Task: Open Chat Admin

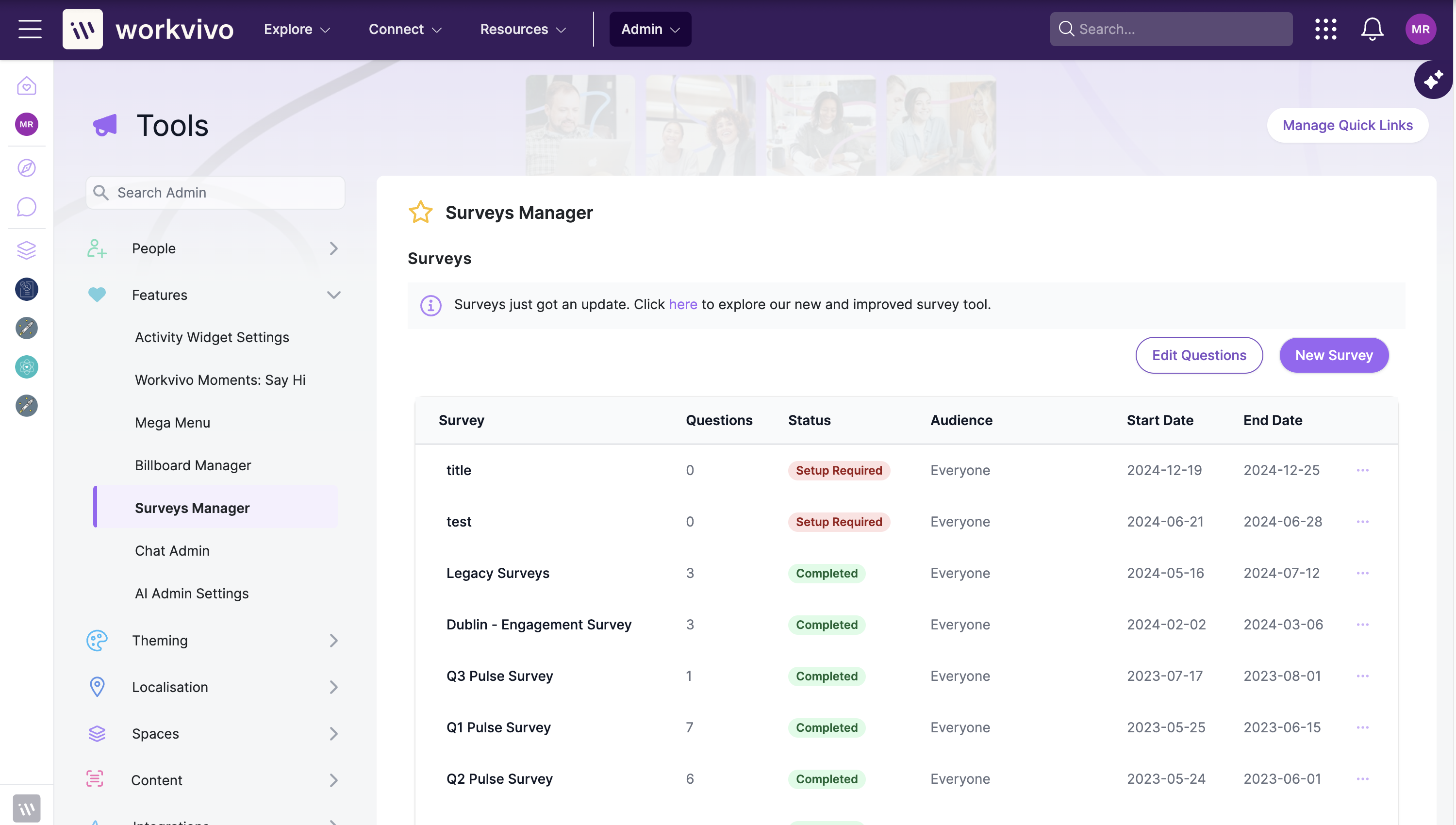Action: tap(172, 551)
